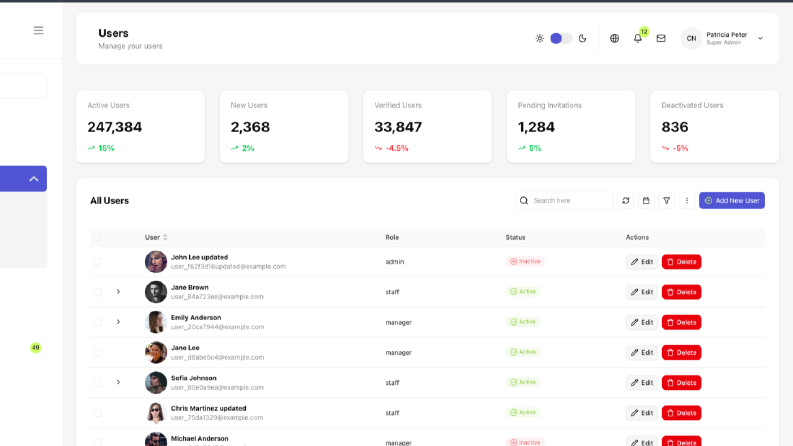
Task: Open the vertical dots more menu
Action: (x=687, y=201)
